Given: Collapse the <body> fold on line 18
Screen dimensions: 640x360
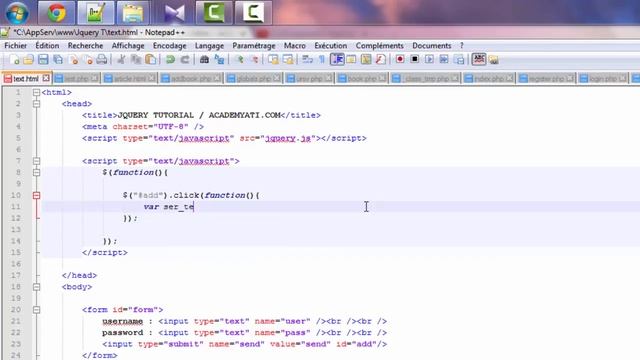Looking at the screenshot, I should pyautogui.click(x=36, y=287).
